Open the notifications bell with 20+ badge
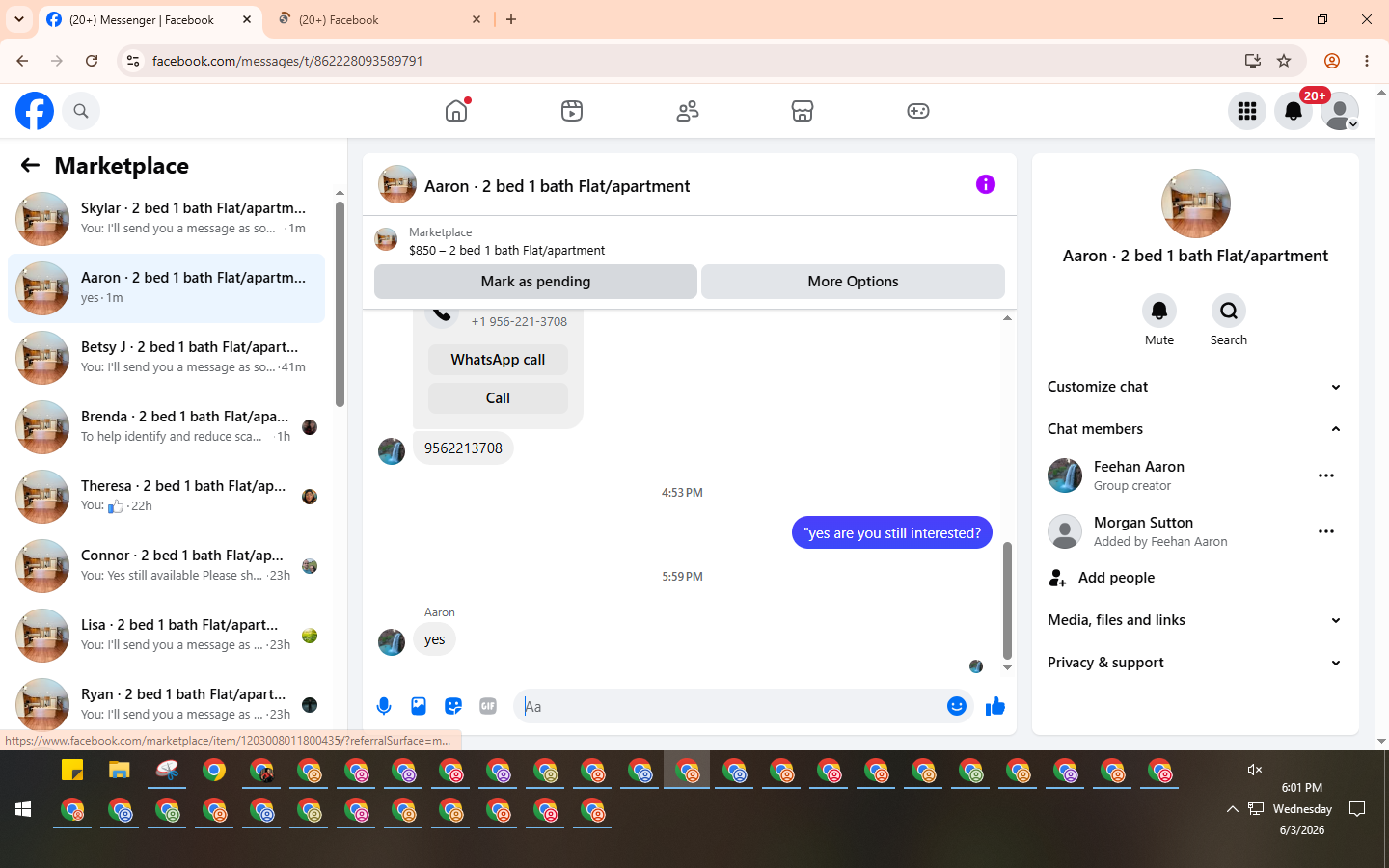Viewport: 1389px width, 868px height. 1294,111
